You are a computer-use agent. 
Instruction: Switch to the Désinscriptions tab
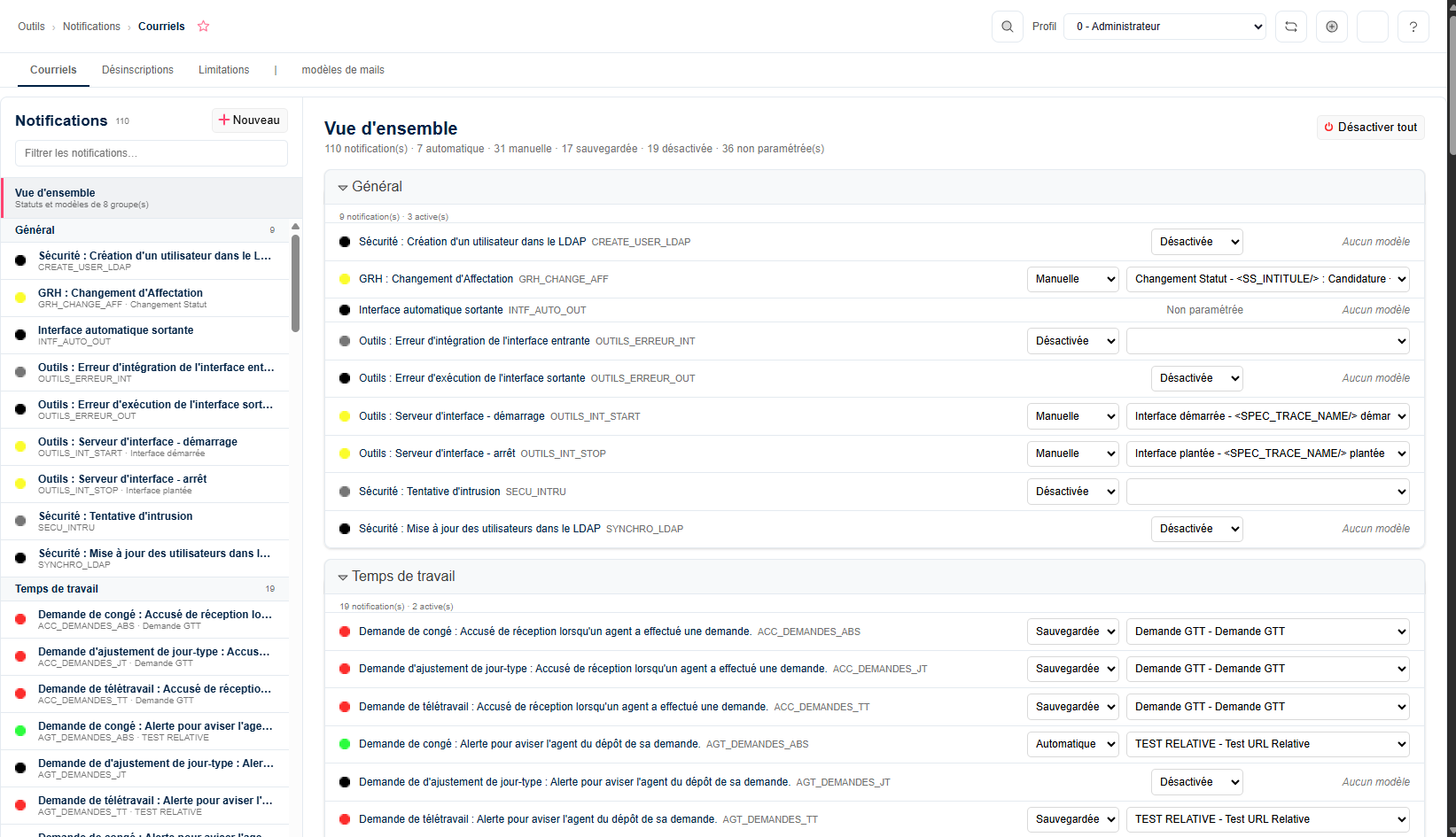pos(137,70)
